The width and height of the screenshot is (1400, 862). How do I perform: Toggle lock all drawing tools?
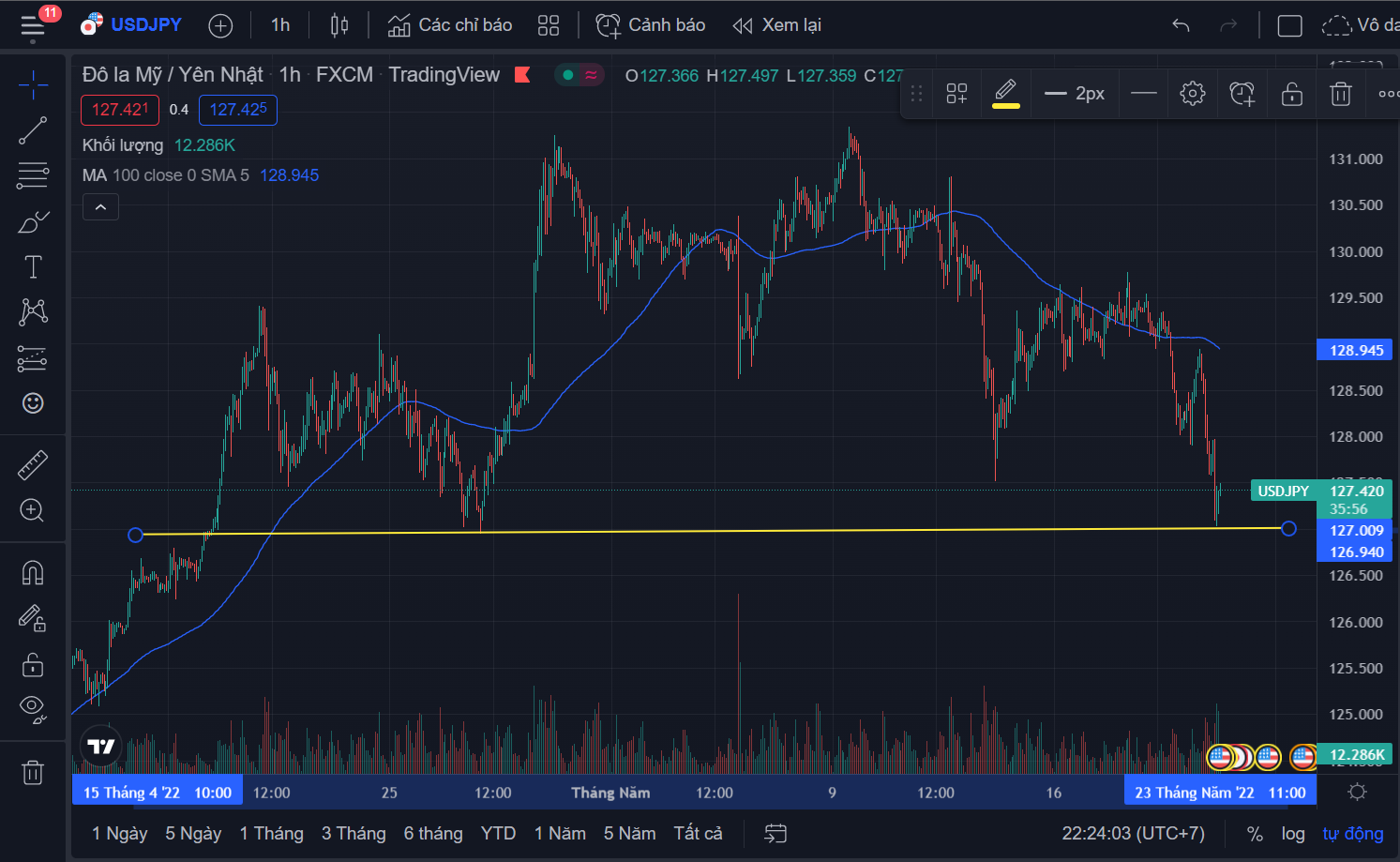click(33, 664)
